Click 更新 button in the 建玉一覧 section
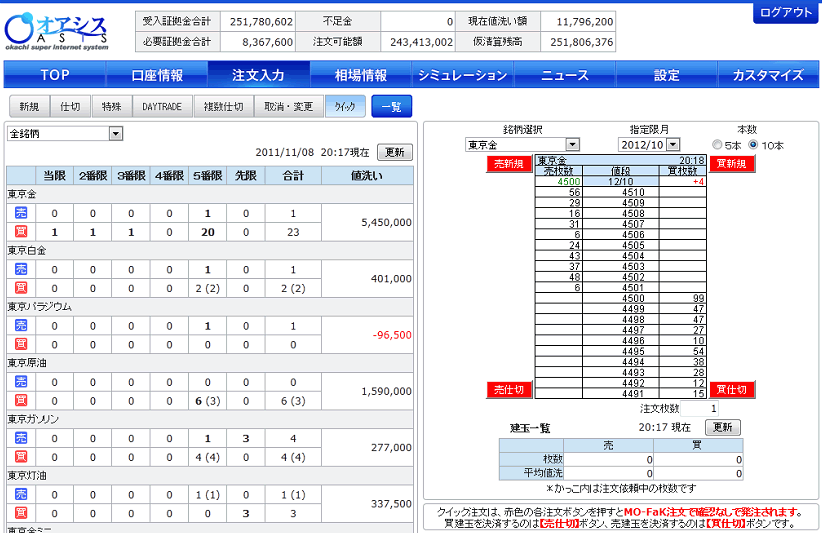822x533 pixels. point(723,427)
